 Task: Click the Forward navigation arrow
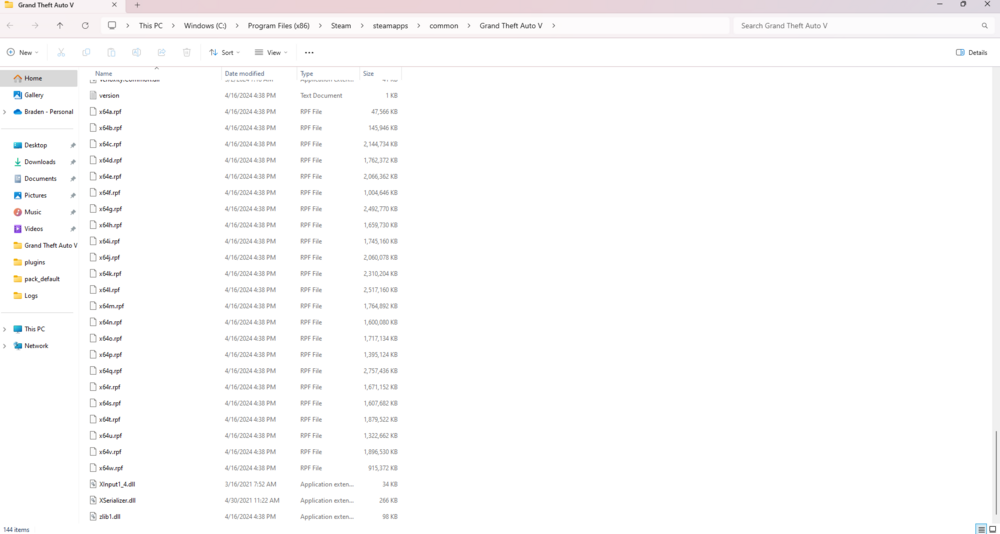[x=35, y=26]
